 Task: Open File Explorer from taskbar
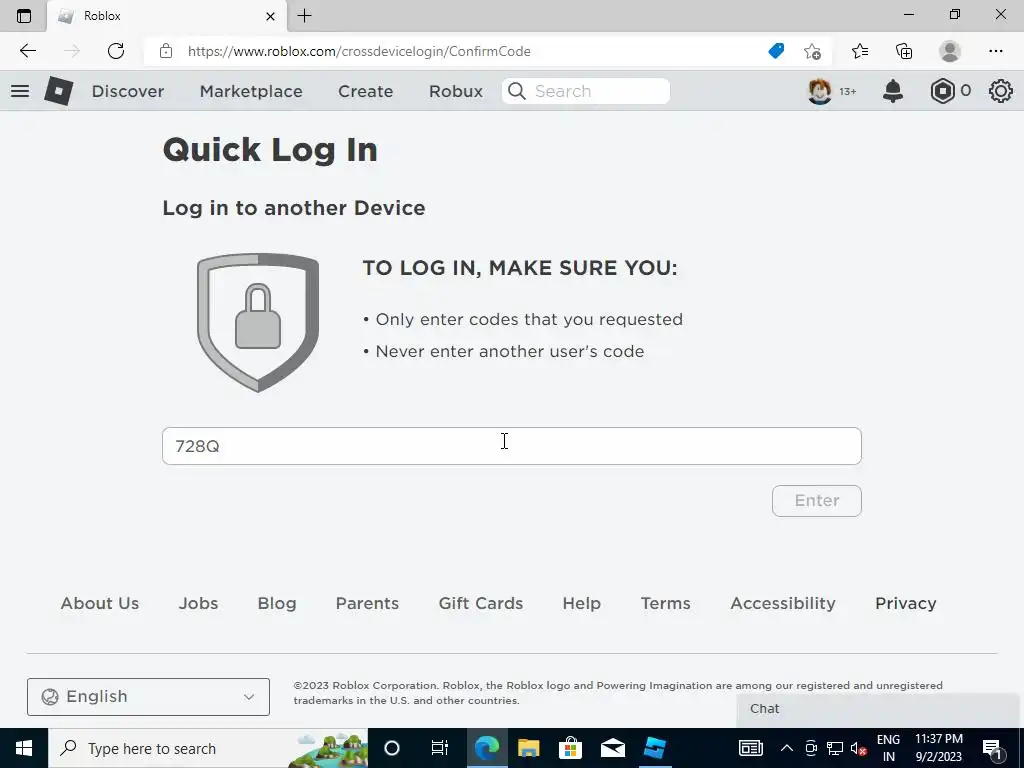(528, 748)
